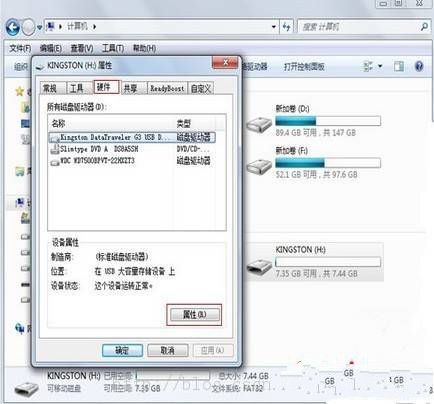Image resolution: width=434 pixels, height=404 pixels.
Task: Toggle the preview pane icon
Action: pyautogui.click(x=399, y=66)
